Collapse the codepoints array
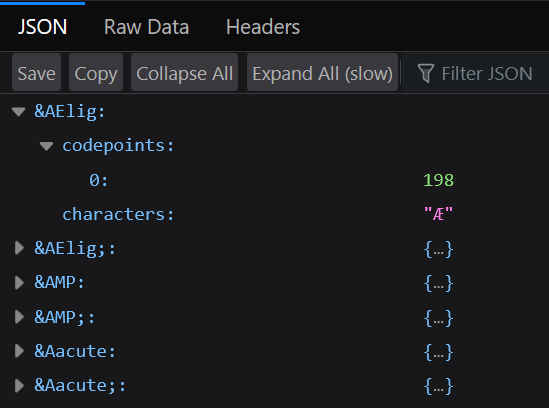 (x=46, y=146)
